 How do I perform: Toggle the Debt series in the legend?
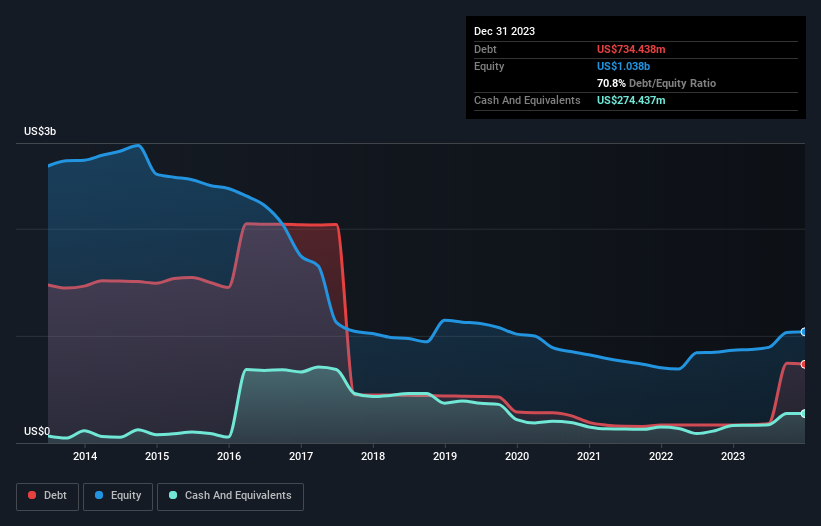(x=47, y=496)
